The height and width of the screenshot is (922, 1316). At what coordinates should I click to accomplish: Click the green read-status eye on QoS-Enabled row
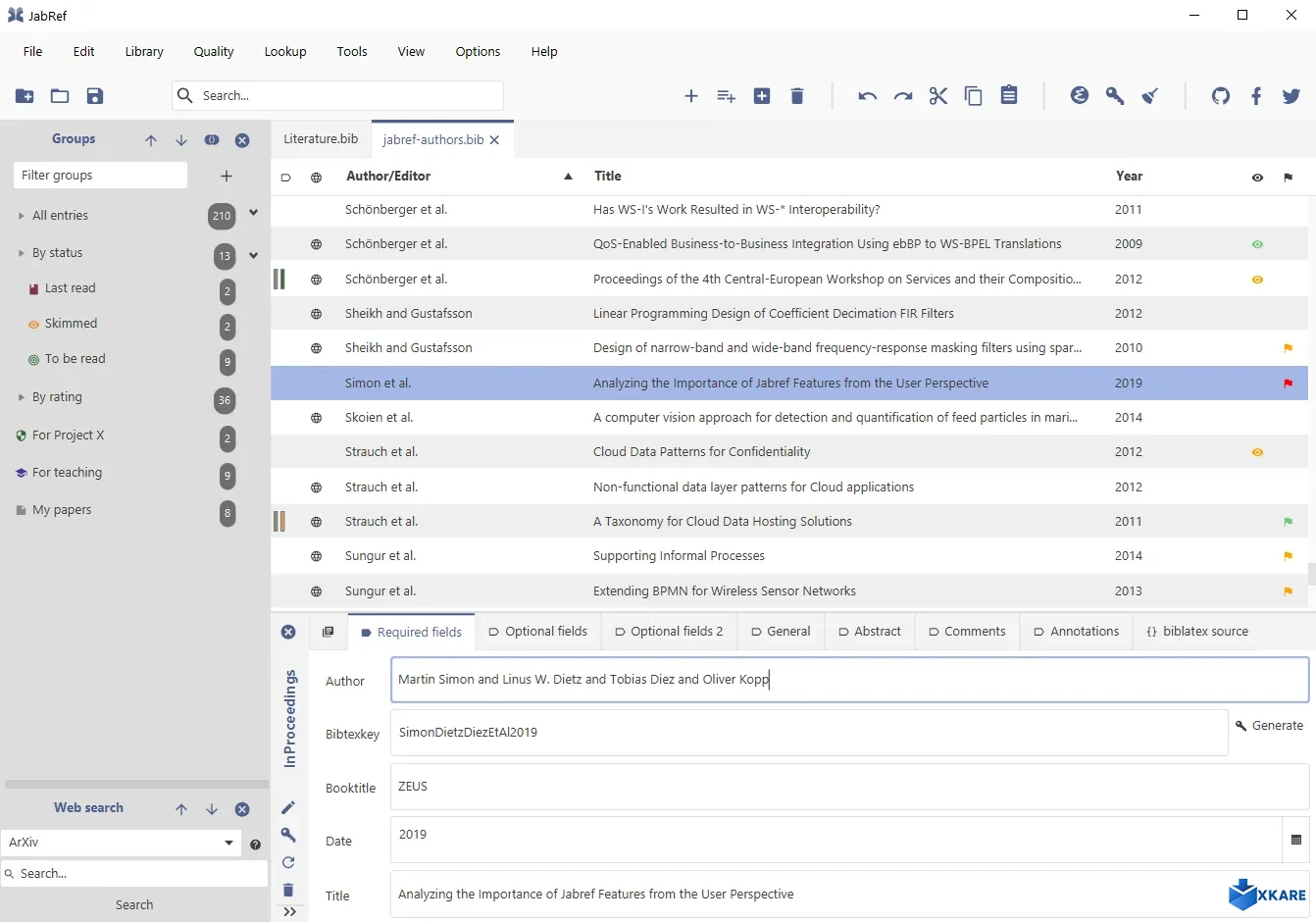[1257, 244]
